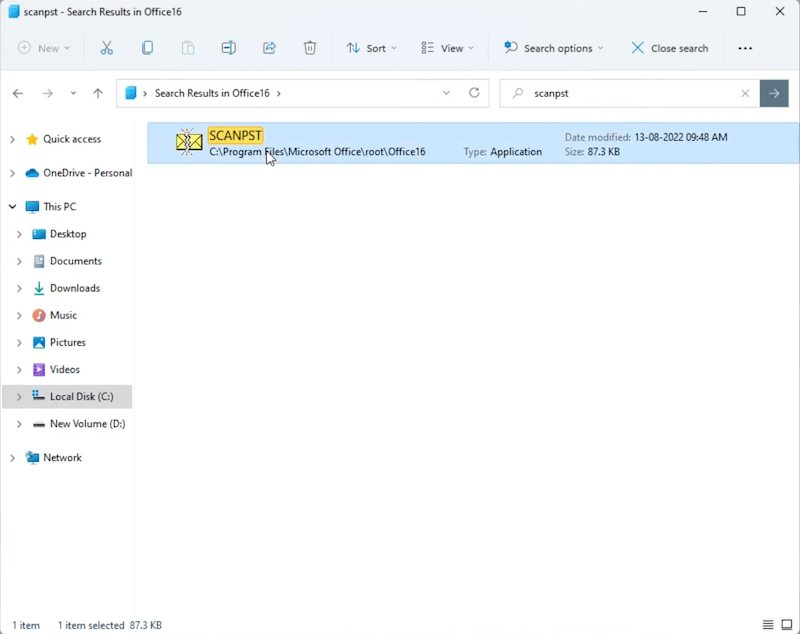Screen dimensions: 800x634
Task: Click the Date modified value text
Action: tap(681, 137)
